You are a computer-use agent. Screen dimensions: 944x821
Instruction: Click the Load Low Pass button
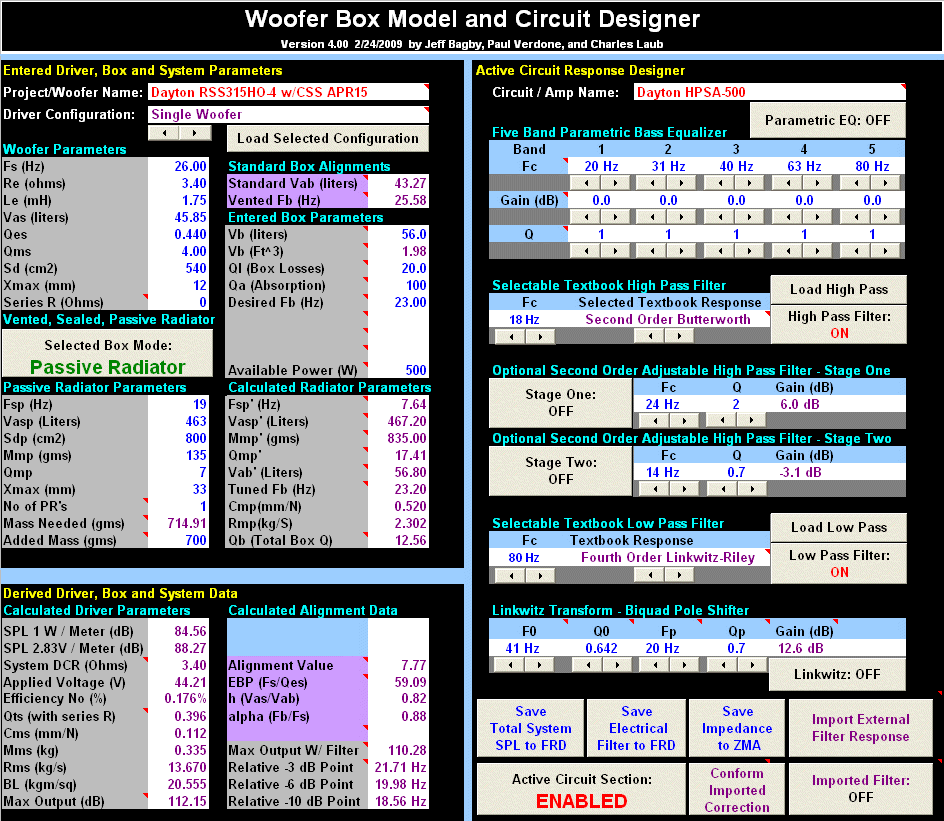click(839, 528)
